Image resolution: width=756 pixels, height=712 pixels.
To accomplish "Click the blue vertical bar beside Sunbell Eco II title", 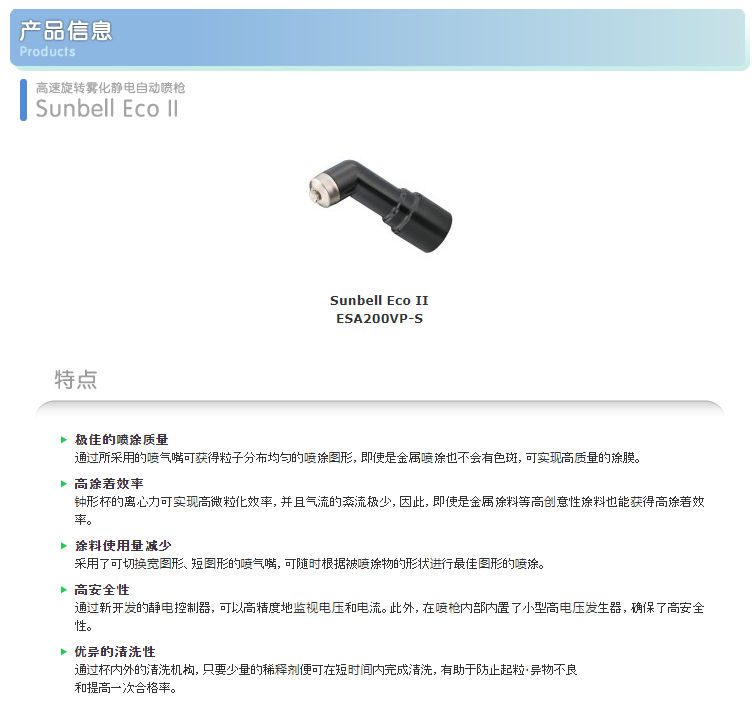I will 23,100.
